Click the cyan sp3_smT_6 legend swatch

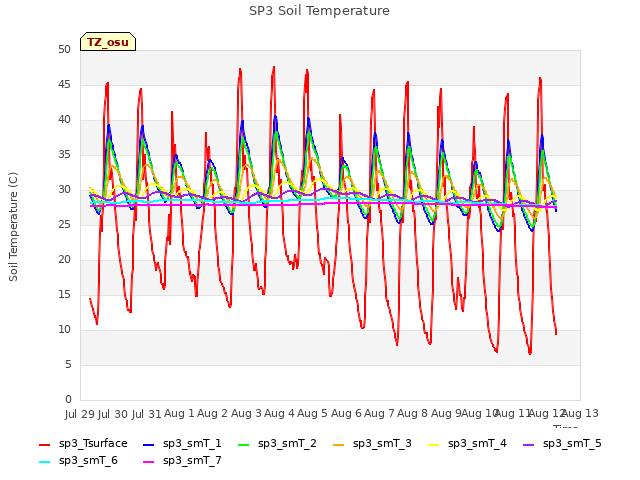click(44, 462)
